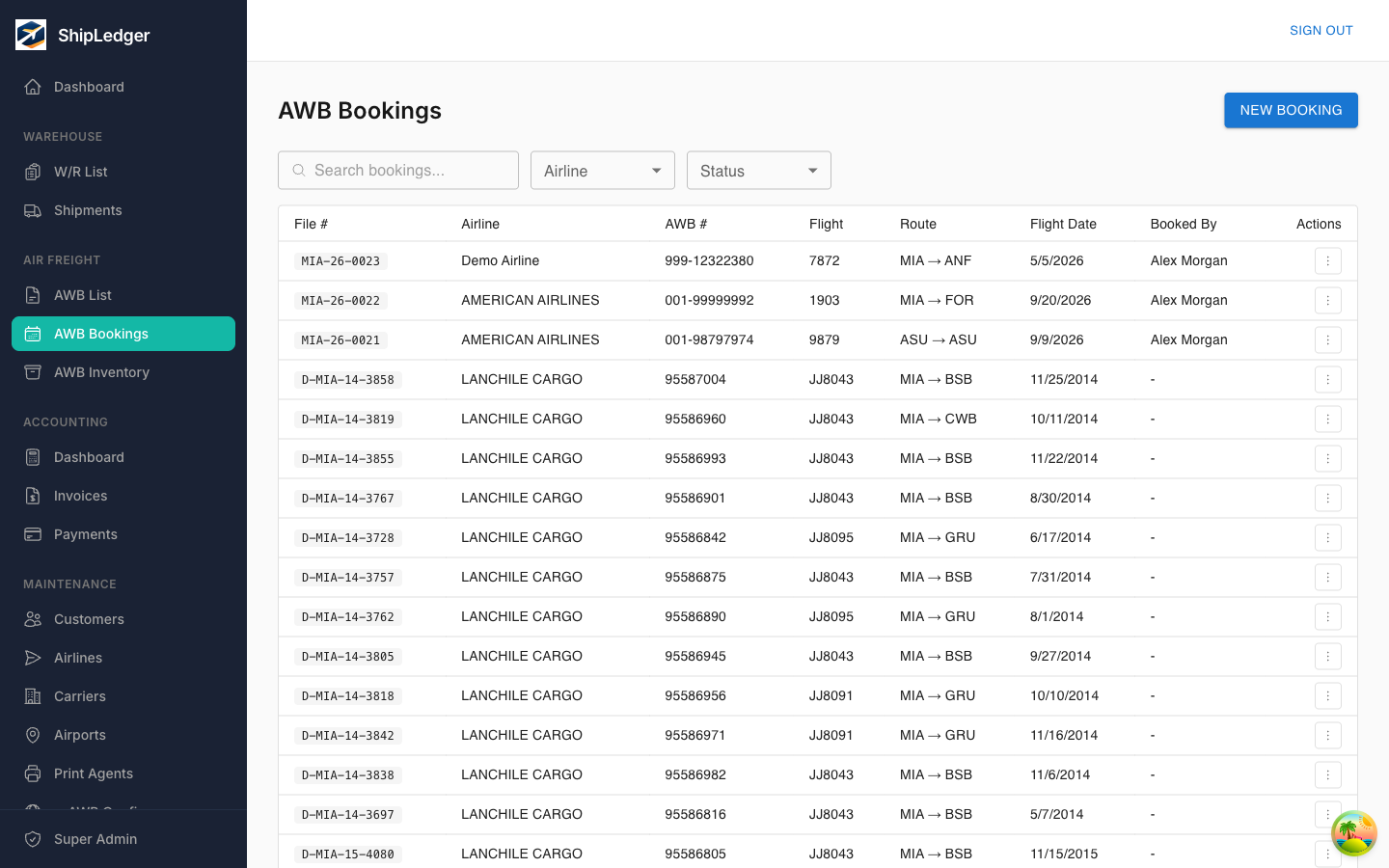Click the Print Agents printer icon
Screen dimensions: 1389x868
point(33,773)
